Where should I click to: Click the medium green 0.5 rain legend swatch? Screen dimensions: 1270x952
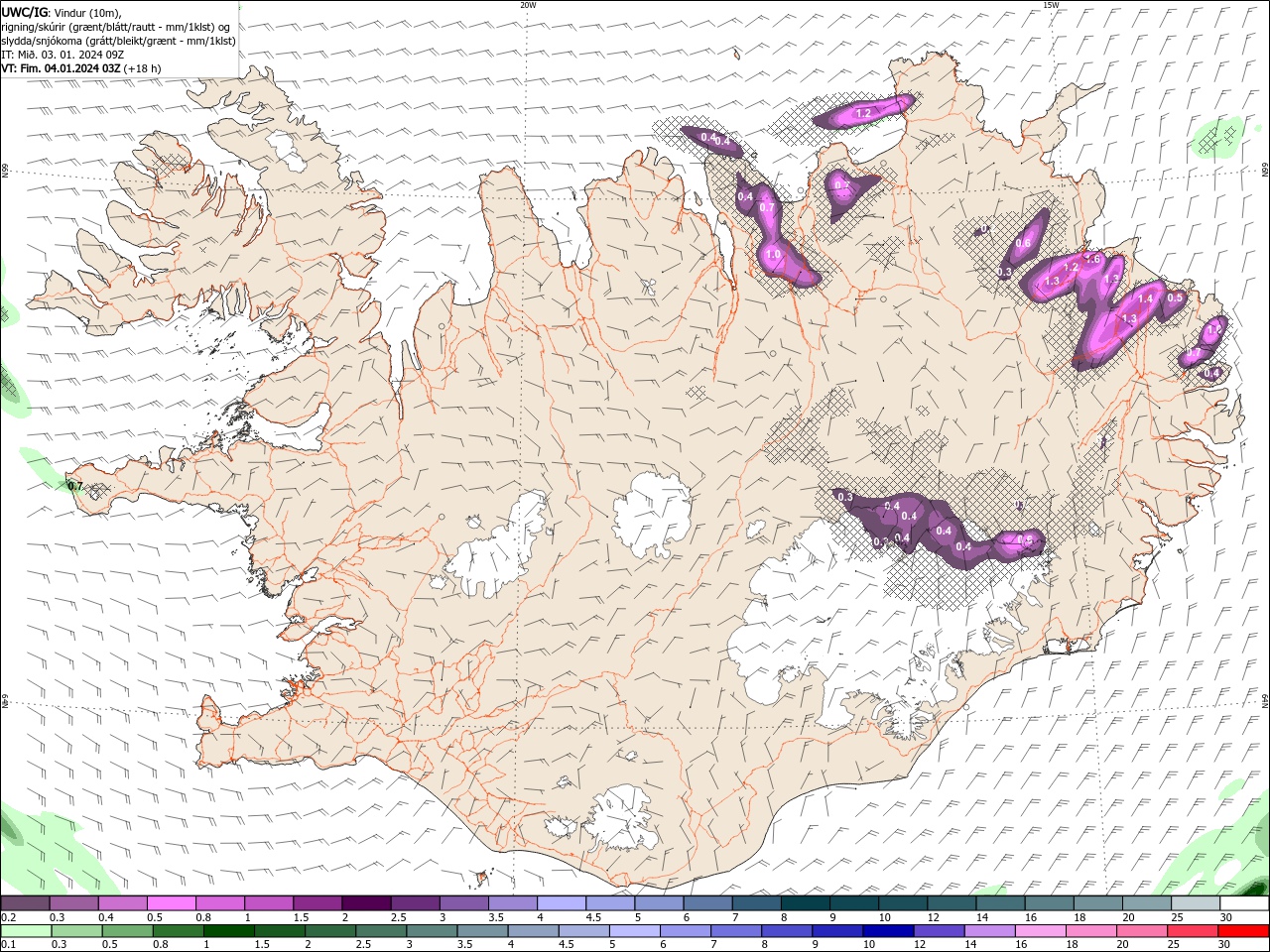(127, 931)
